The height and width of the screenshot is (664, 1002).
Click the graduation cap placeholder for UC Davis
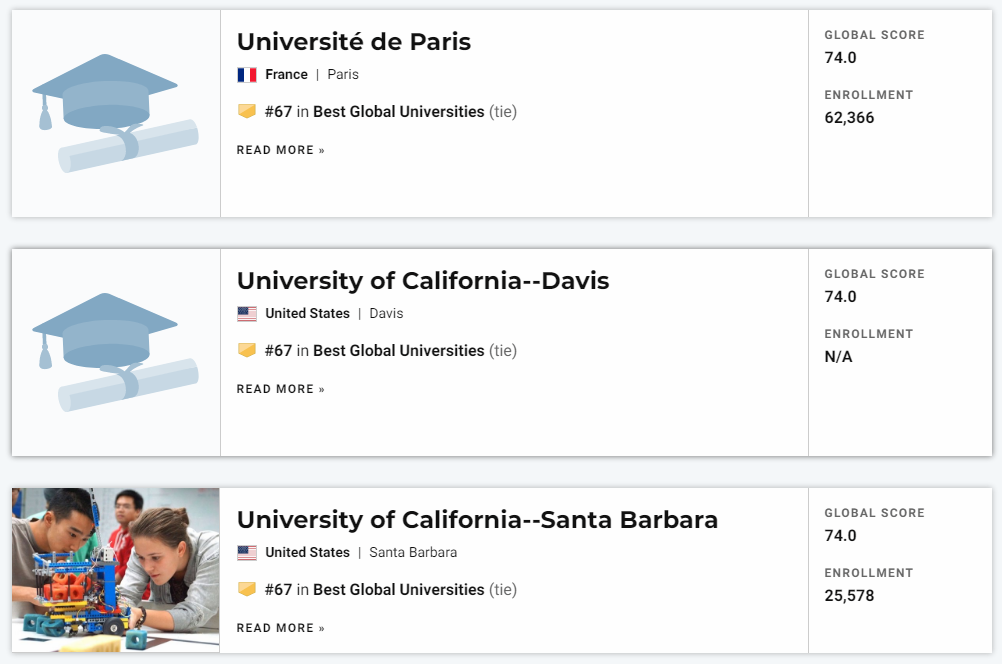116,352
